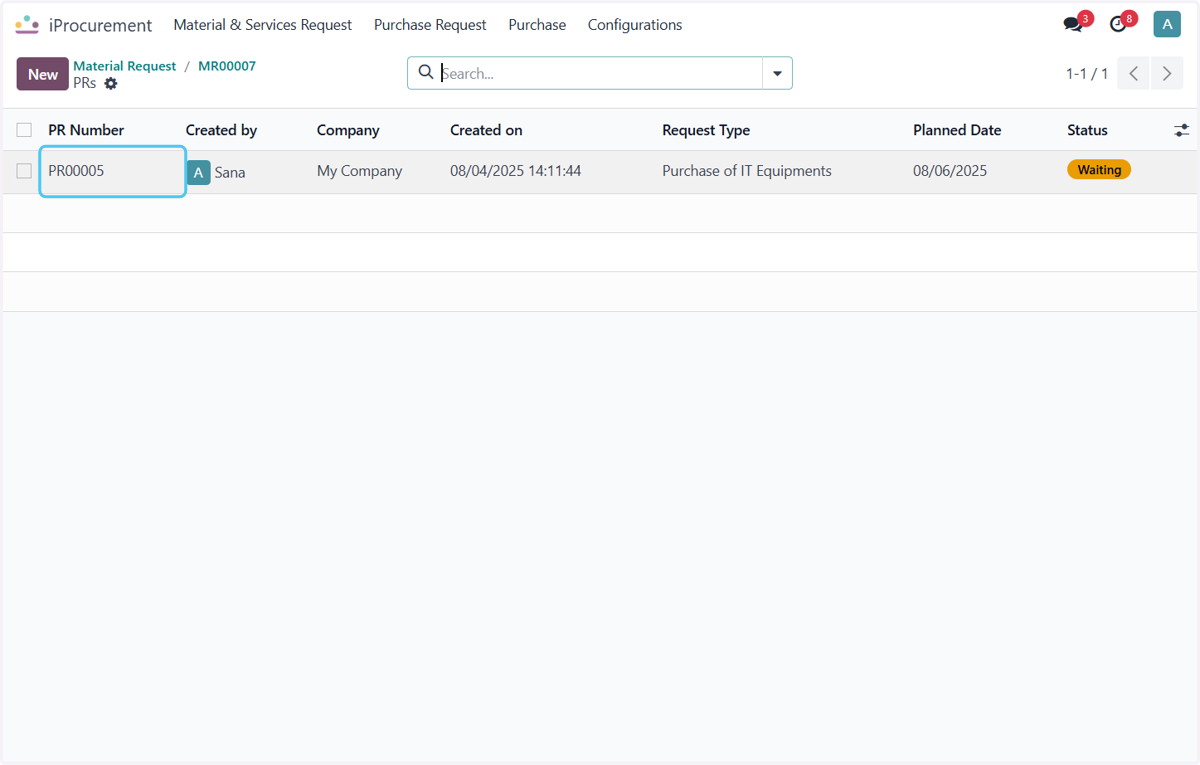Viewport: 1200px width, 765px height.
Task: Open the Configurations menu
Action: coord(635,25)
